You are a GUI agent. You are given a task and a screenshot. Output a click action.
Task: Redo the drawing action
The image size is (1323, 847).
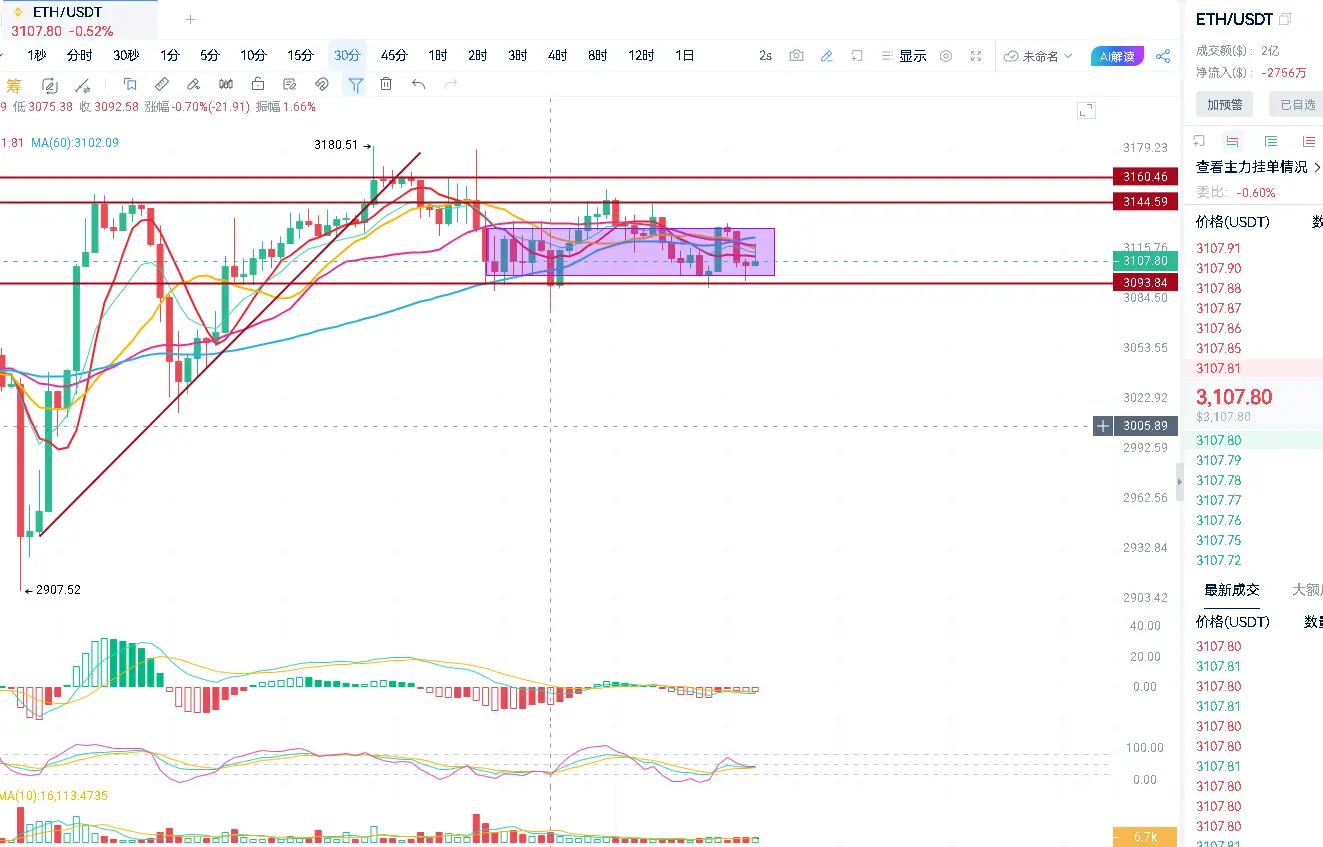[450, 84]
